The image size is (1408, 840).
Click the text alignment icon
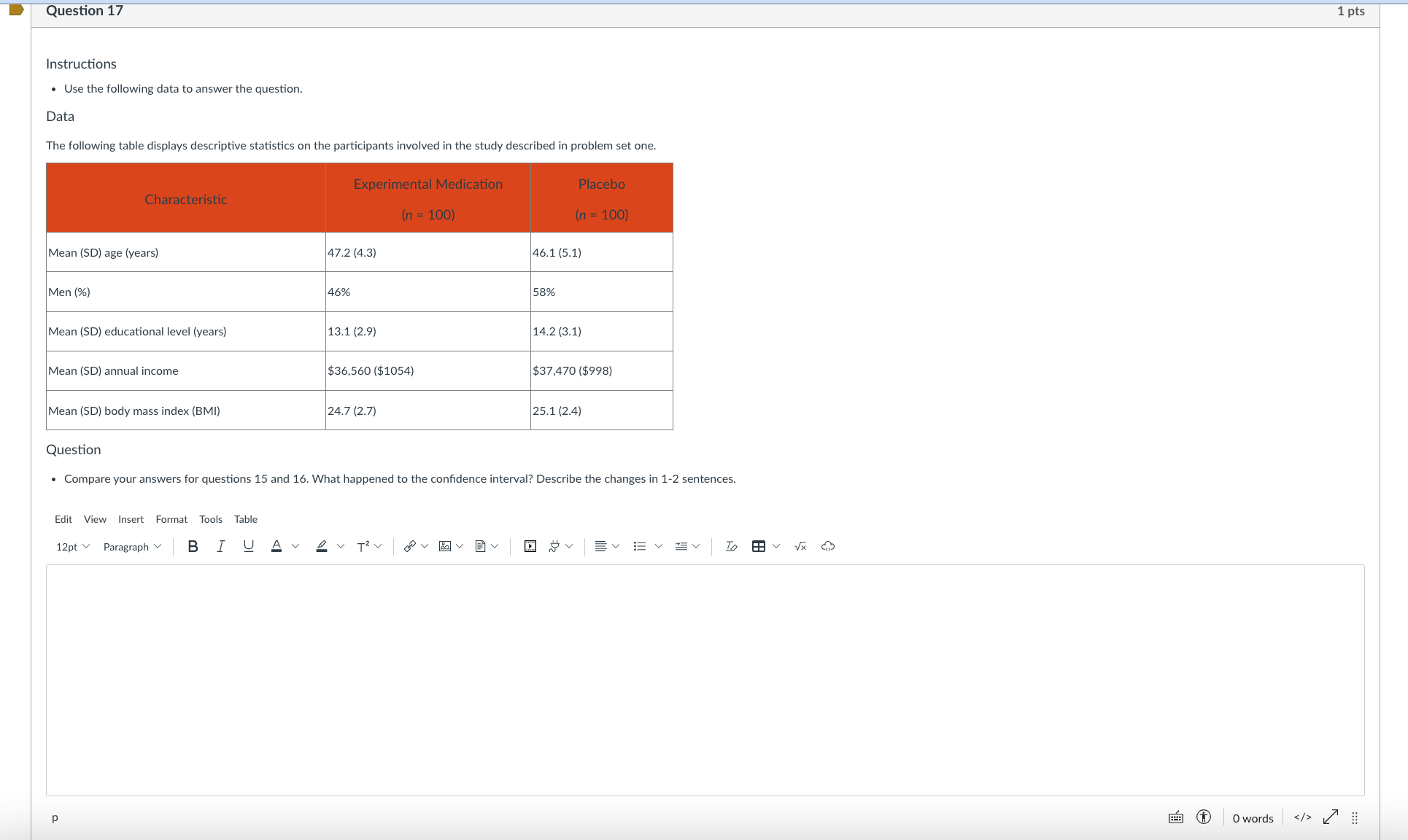pyautogui.click(x=600, y=546)
